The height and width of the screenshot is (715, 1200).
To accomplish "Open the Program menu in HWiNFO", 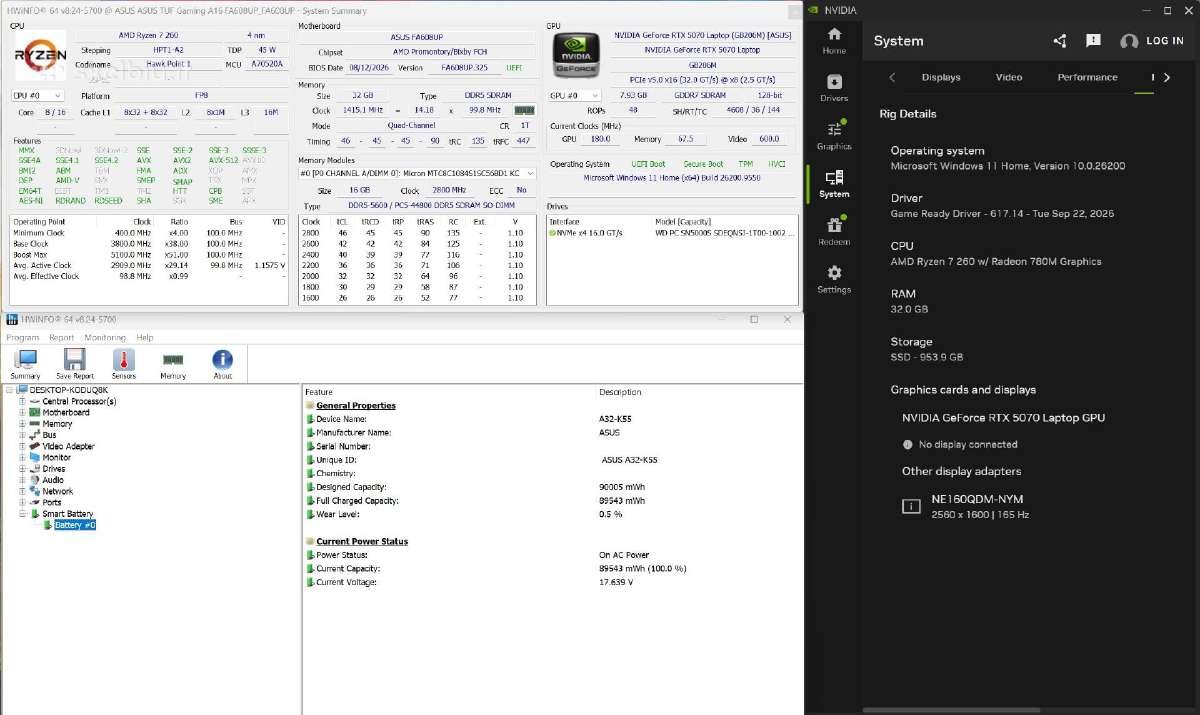I will pyautogui.click(x=22, y=338).
